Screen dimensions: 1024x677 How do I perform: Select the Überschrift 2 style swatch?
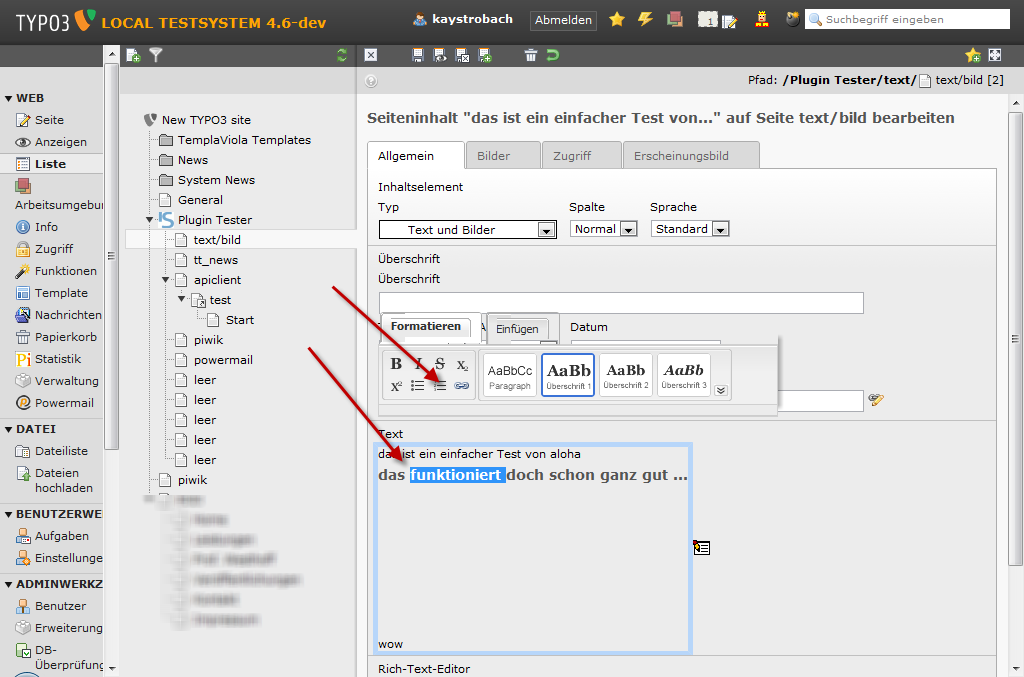626,375
